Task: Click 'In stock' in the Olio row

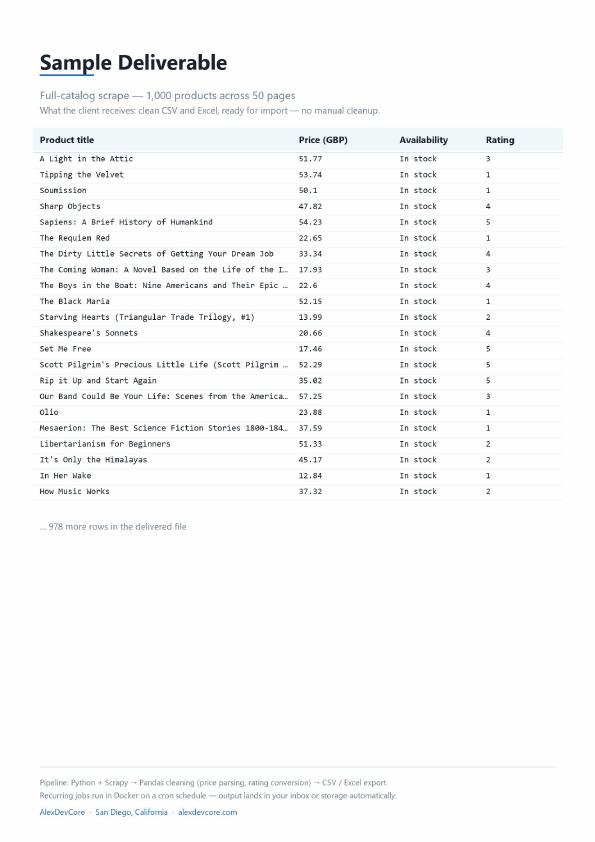Action: [418, 412]
